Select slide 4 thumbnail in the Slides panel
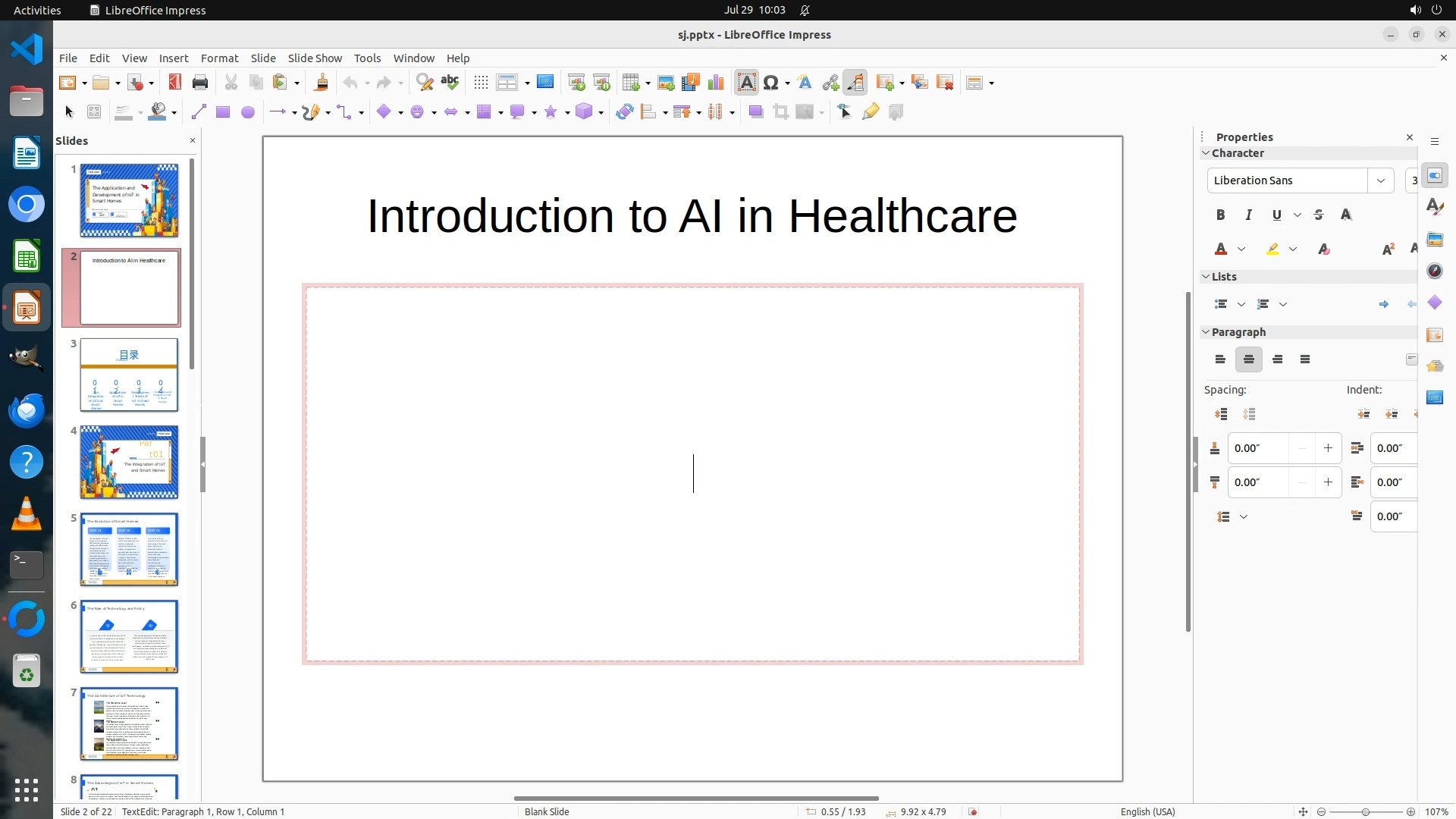 coord(129,462)
